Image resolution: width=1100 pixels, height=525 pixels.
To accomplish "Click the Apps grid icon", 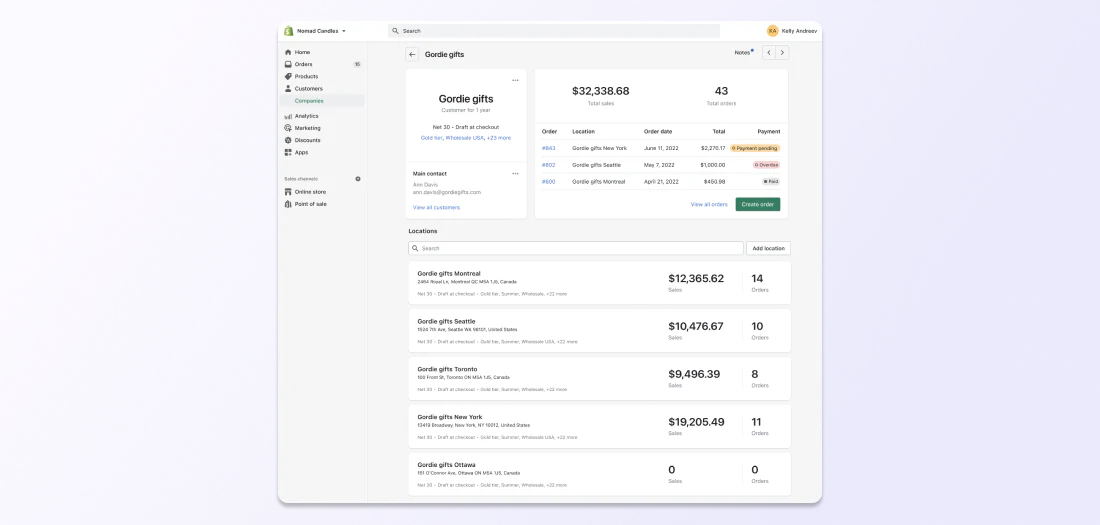I will pyautogui.click(x=288, y=152).
